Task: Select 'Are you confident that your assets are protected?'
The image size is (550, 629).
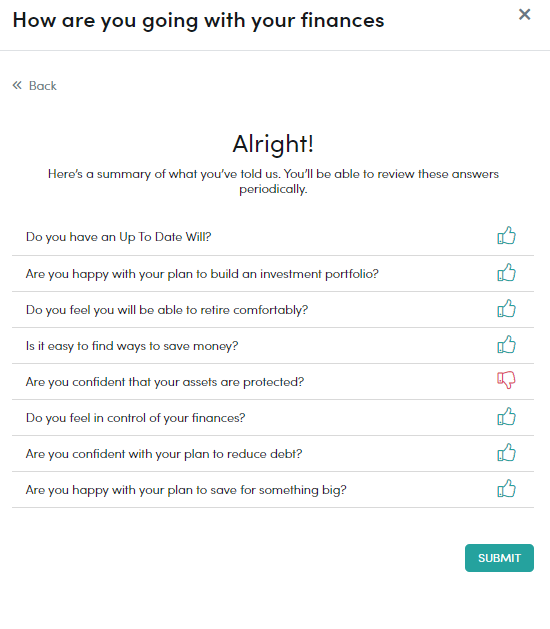Action: (x=165, y=382)
